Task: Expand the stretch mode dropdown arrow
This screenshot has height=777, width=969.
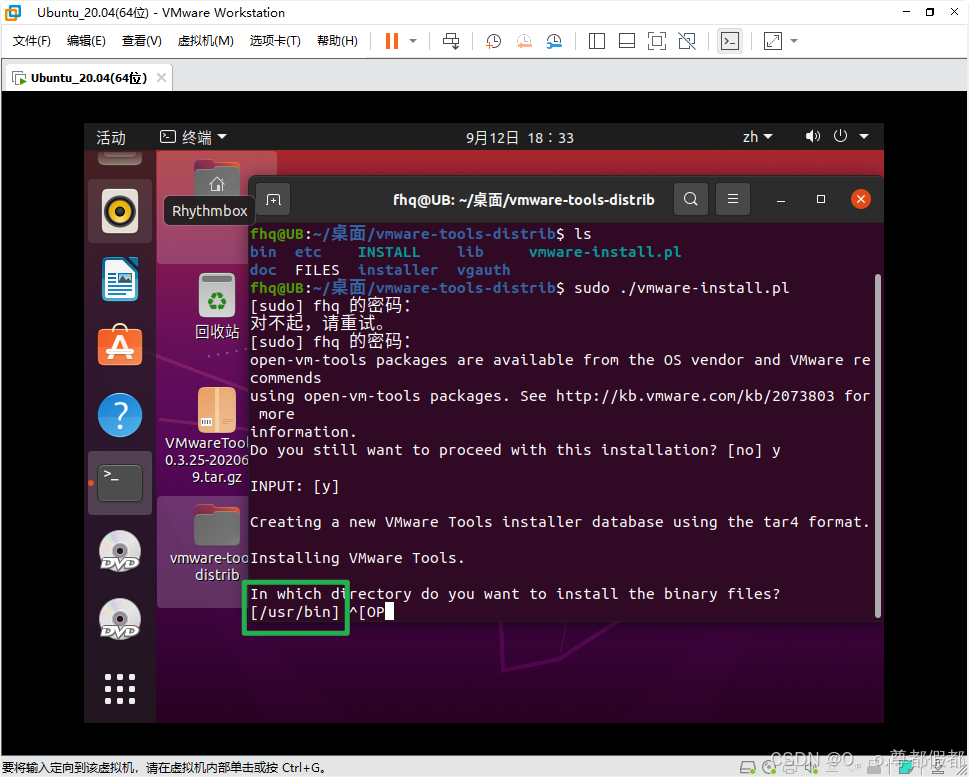Action: point(794,41)
